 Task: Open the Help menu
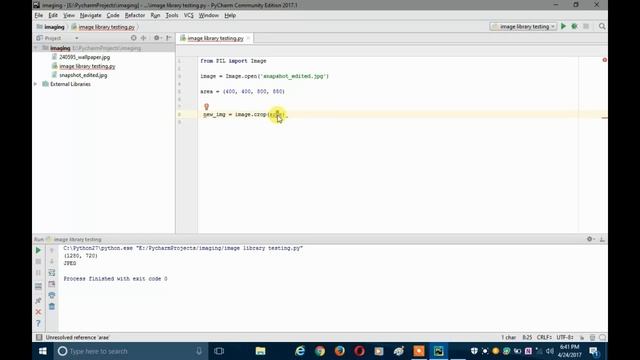point(230,16)
